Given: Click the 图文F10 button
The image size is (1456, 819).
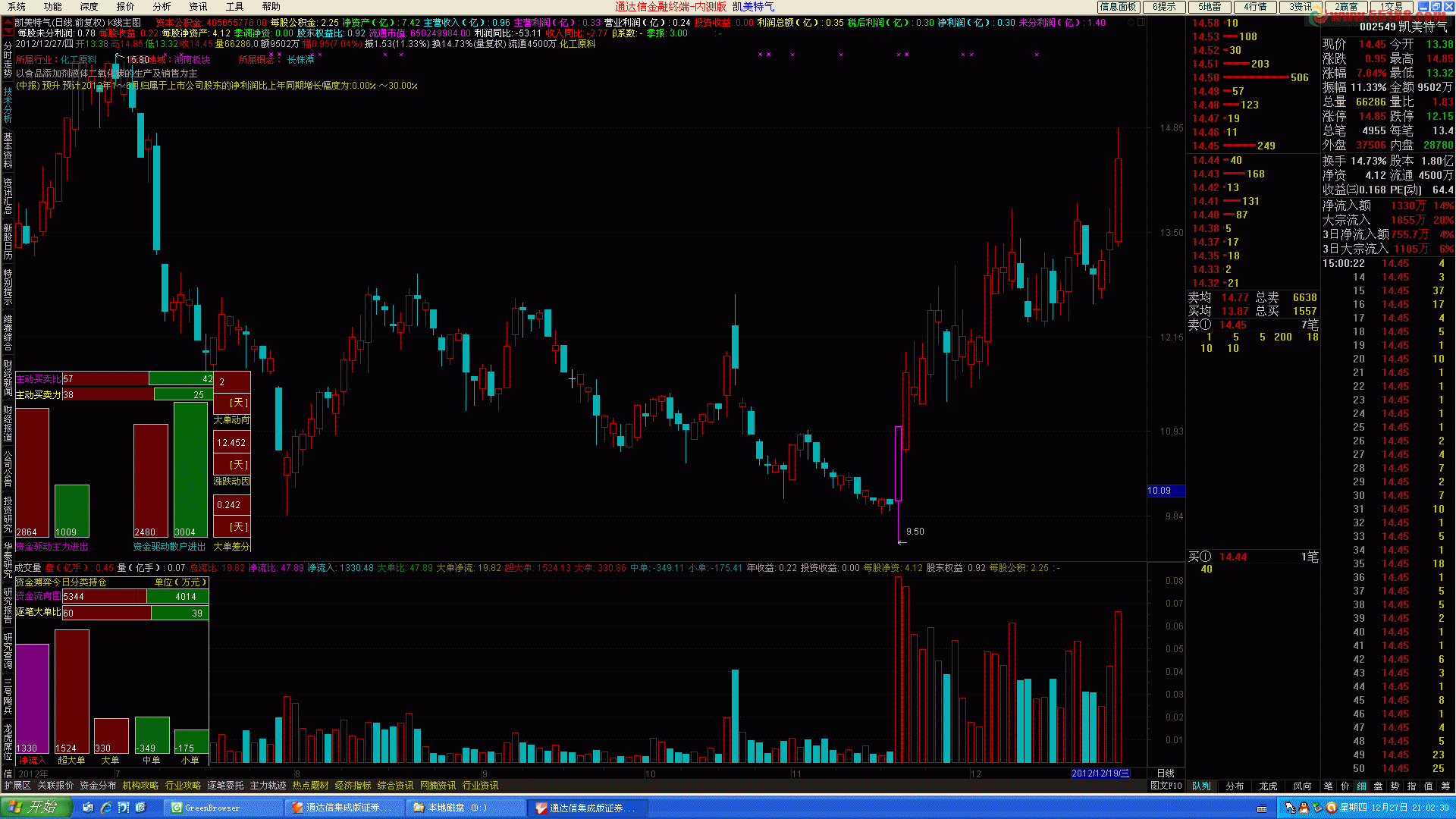Looking at the screenshot, I should coord(1166,786).
